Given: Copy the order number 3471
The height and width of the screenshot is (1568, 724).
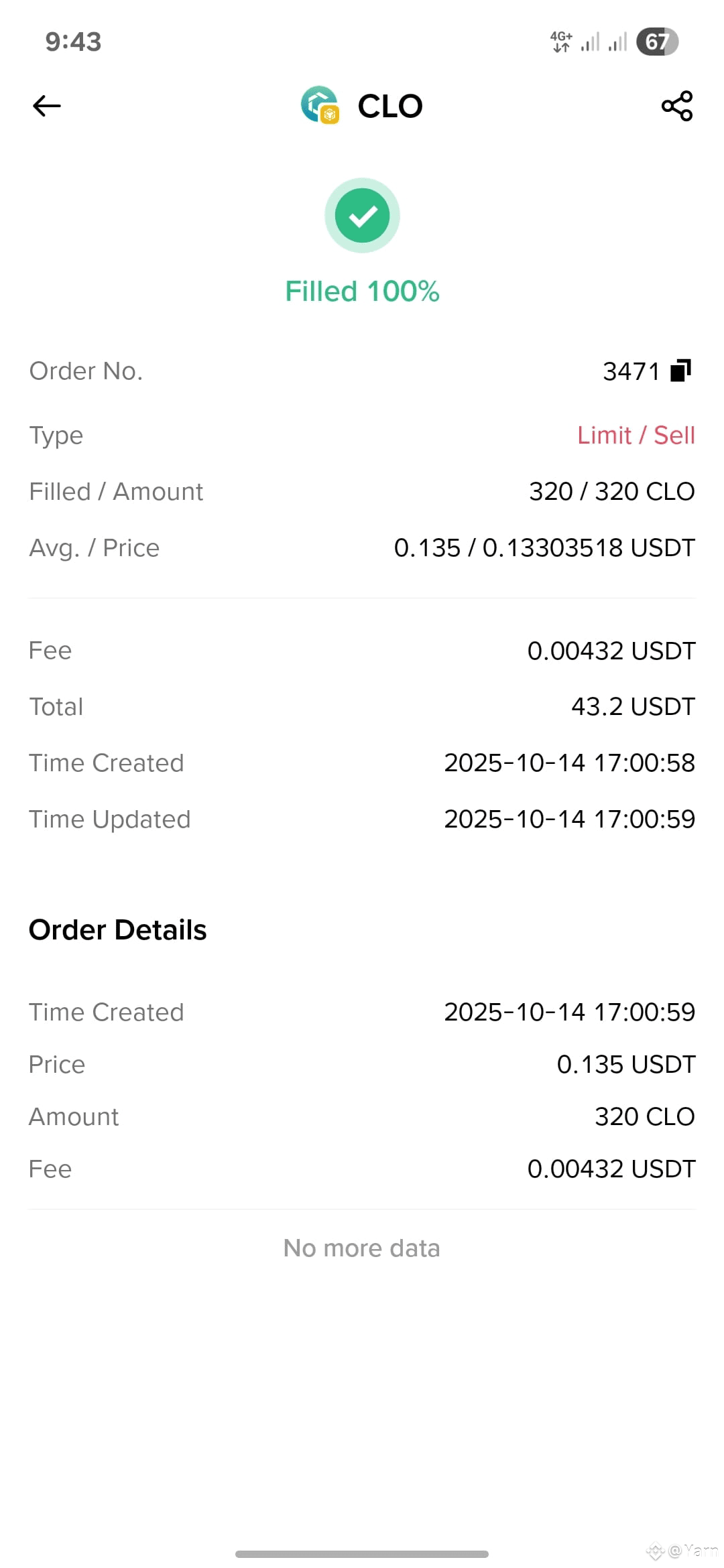Looking at the screenshot, I should click(681, 370).
